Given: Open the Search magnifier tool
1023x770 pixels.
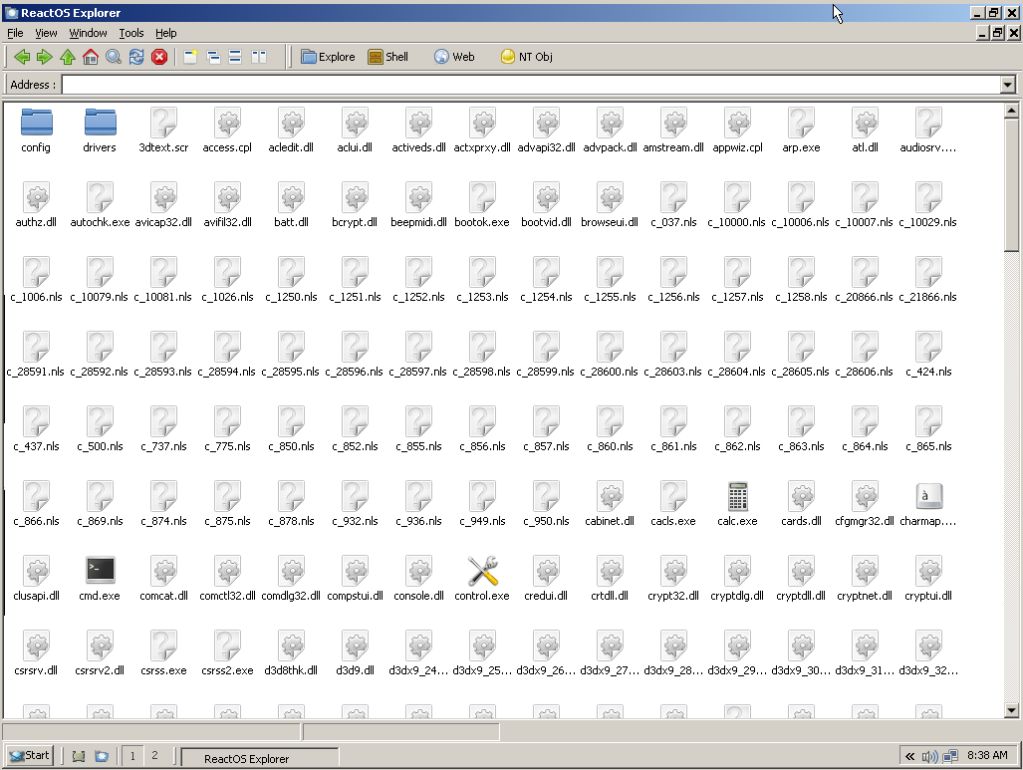Looking at the screenshot, I should tap(111, 57).
